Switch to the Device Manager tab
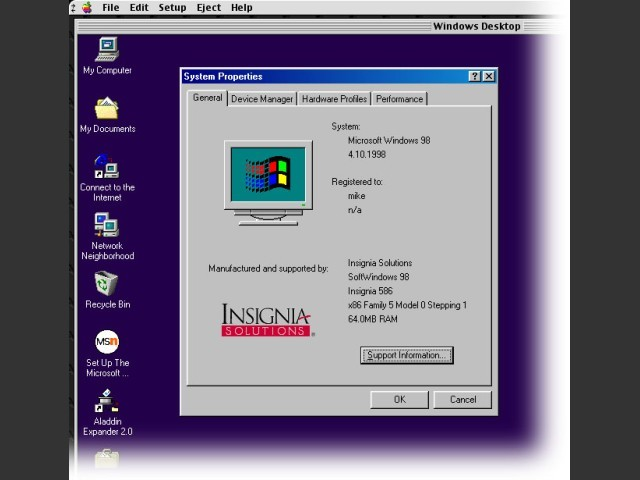 tap(262, 99)
